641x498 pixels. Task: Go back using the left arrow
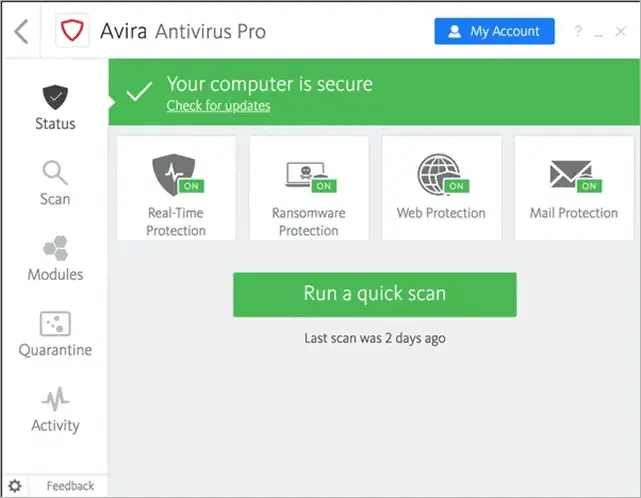(x=21, y=31)
